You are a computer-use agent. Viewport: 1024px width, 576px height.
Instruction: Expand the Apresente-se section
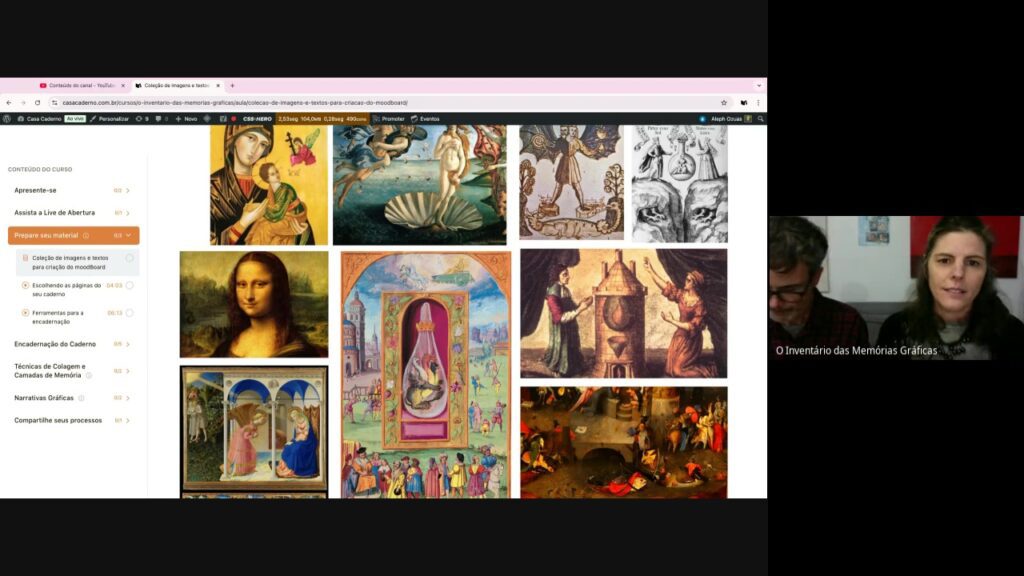pos(128,190)
